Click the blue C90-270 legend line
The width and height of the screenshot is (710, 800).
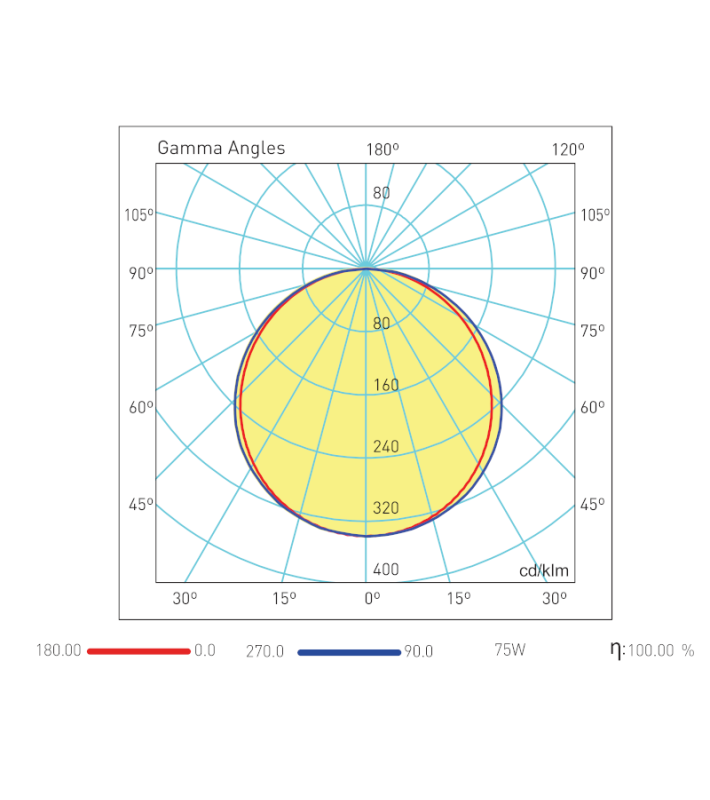coord(349,652)
